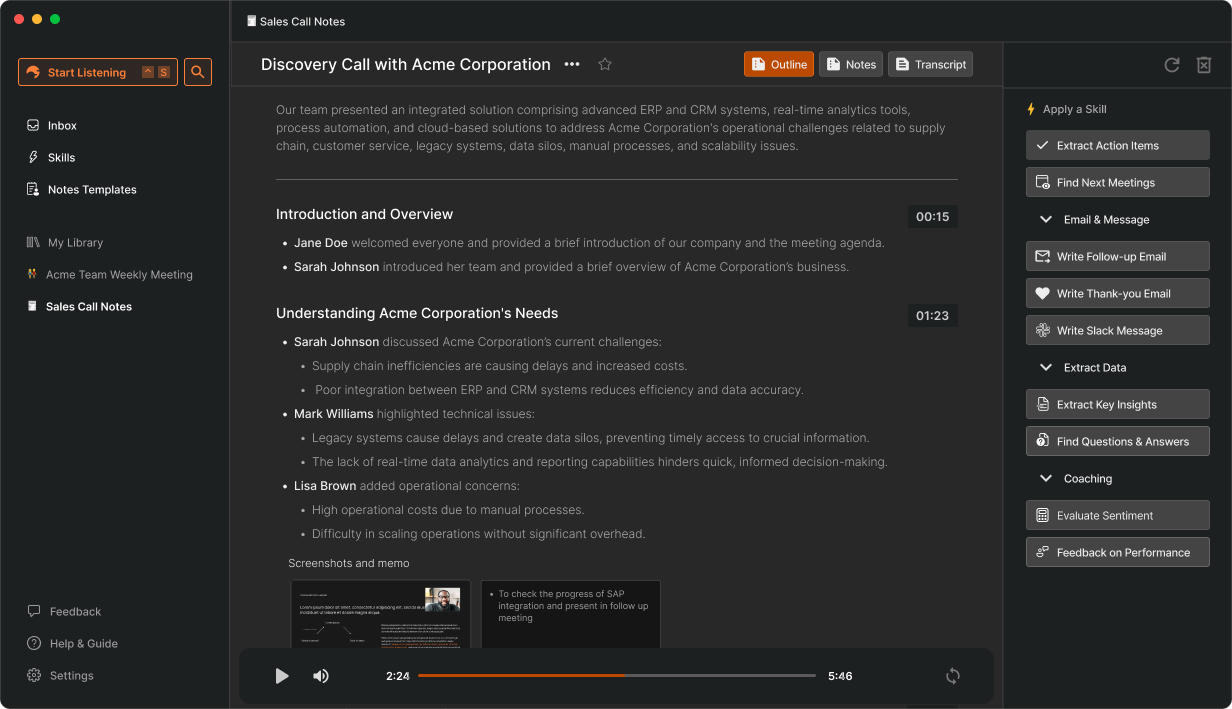Mute the audio volume speaker icon

[x=321, y=676]
